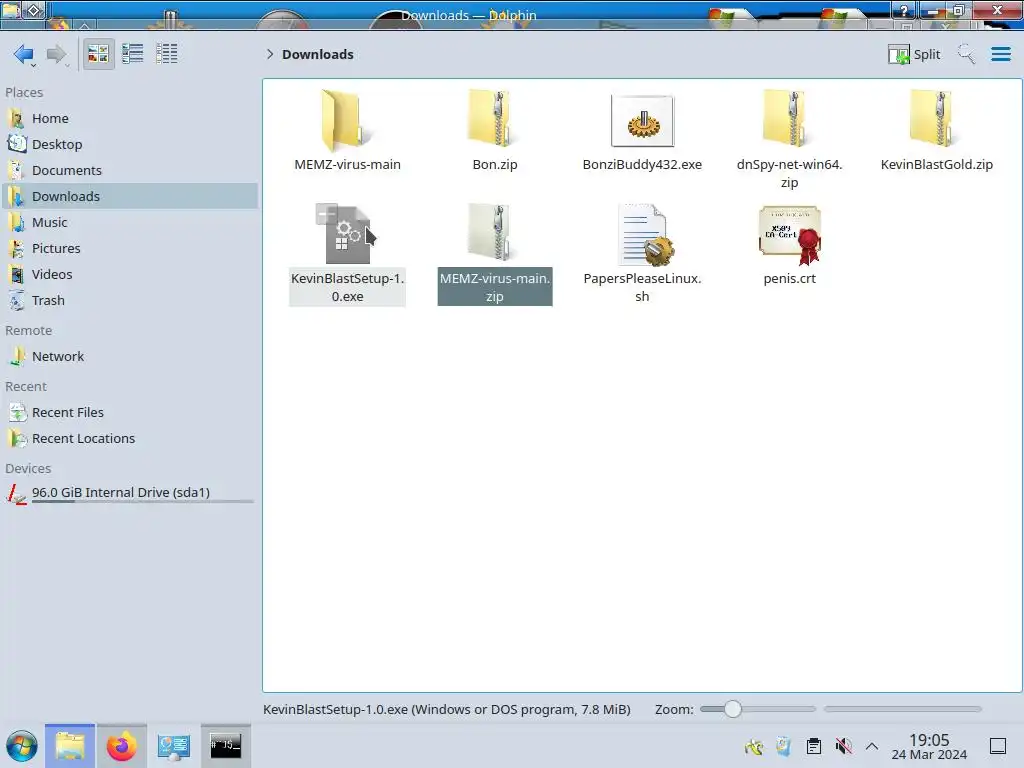Switch to Dolphin file manager taskbar entry
The width and height of the screenshot is (1024, 768).
70,746
